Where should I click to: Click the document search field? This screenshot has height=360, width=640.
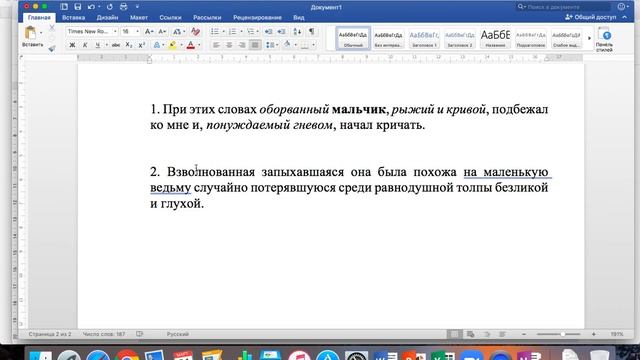563,7
